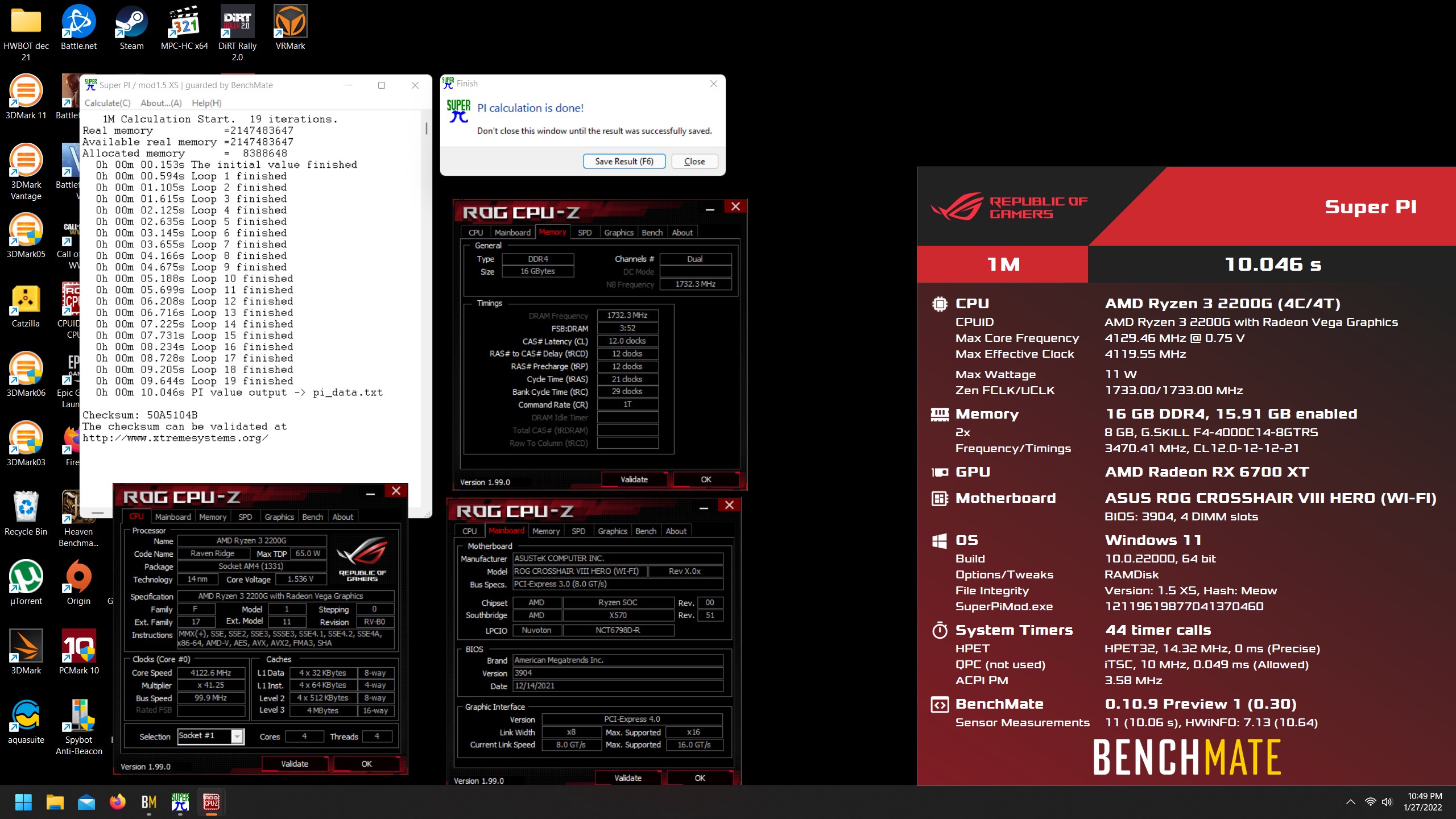Open µTorrent desktop icon

[26, 583]
